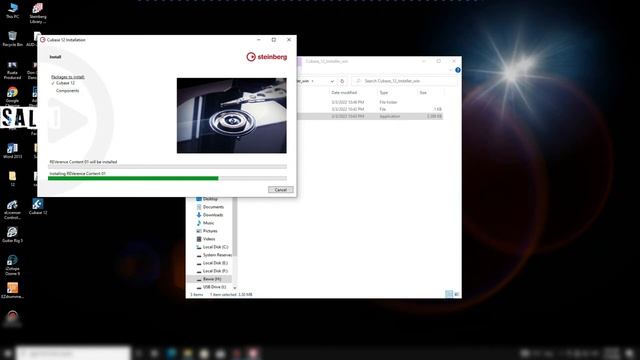The height and width of the screenshot is (360, 640).
Task: Open Videos in Explorer navigation pane
Action: coord(205,239)
